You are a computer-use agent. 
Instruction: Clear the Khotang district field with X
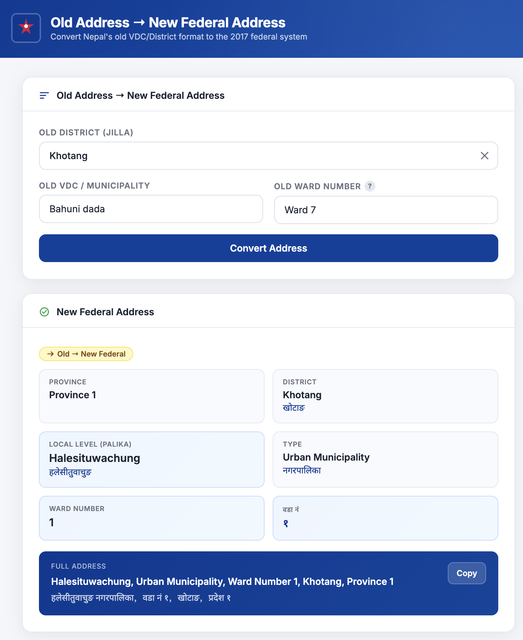point(484,156)
